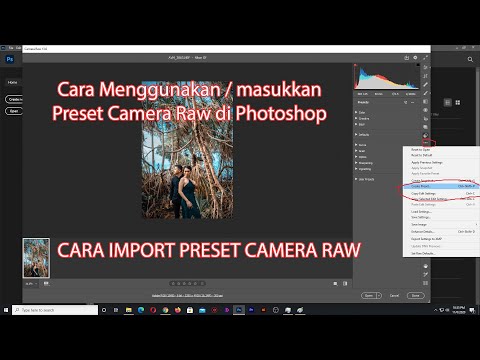This screenshot has height=360, width=480.
Task: Open File Explorer from the taskbar
Action: (129, 310)
